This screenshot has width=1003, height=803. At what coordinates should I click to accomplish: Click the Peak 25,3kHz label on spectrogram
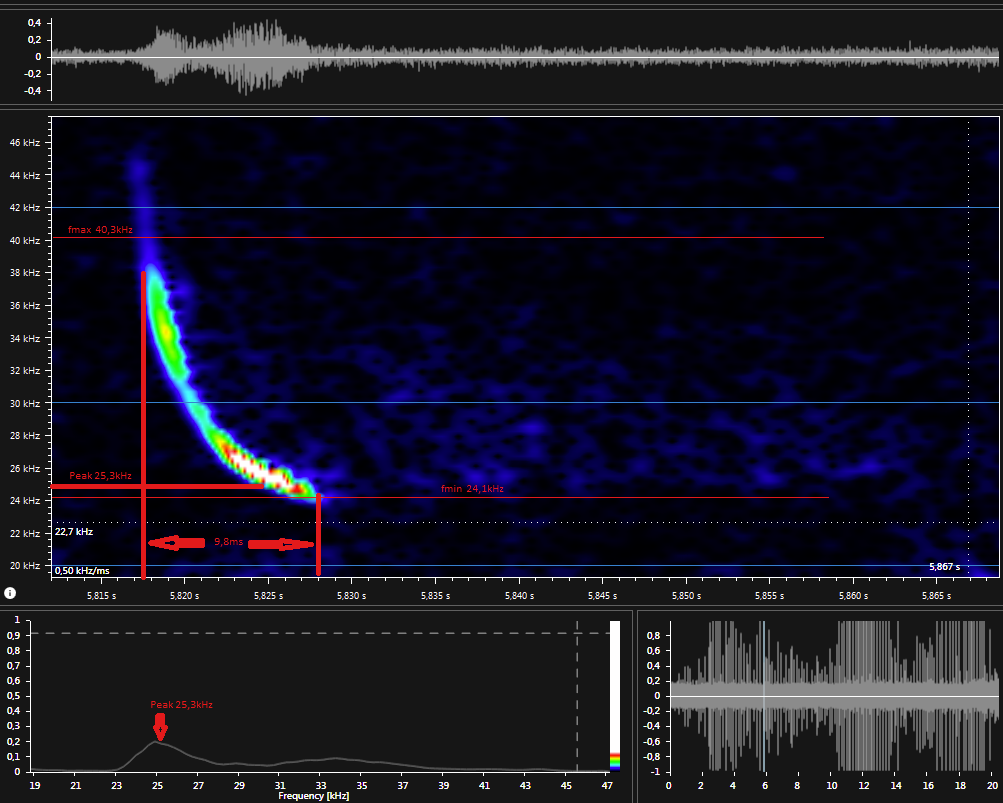click(100, 476)
